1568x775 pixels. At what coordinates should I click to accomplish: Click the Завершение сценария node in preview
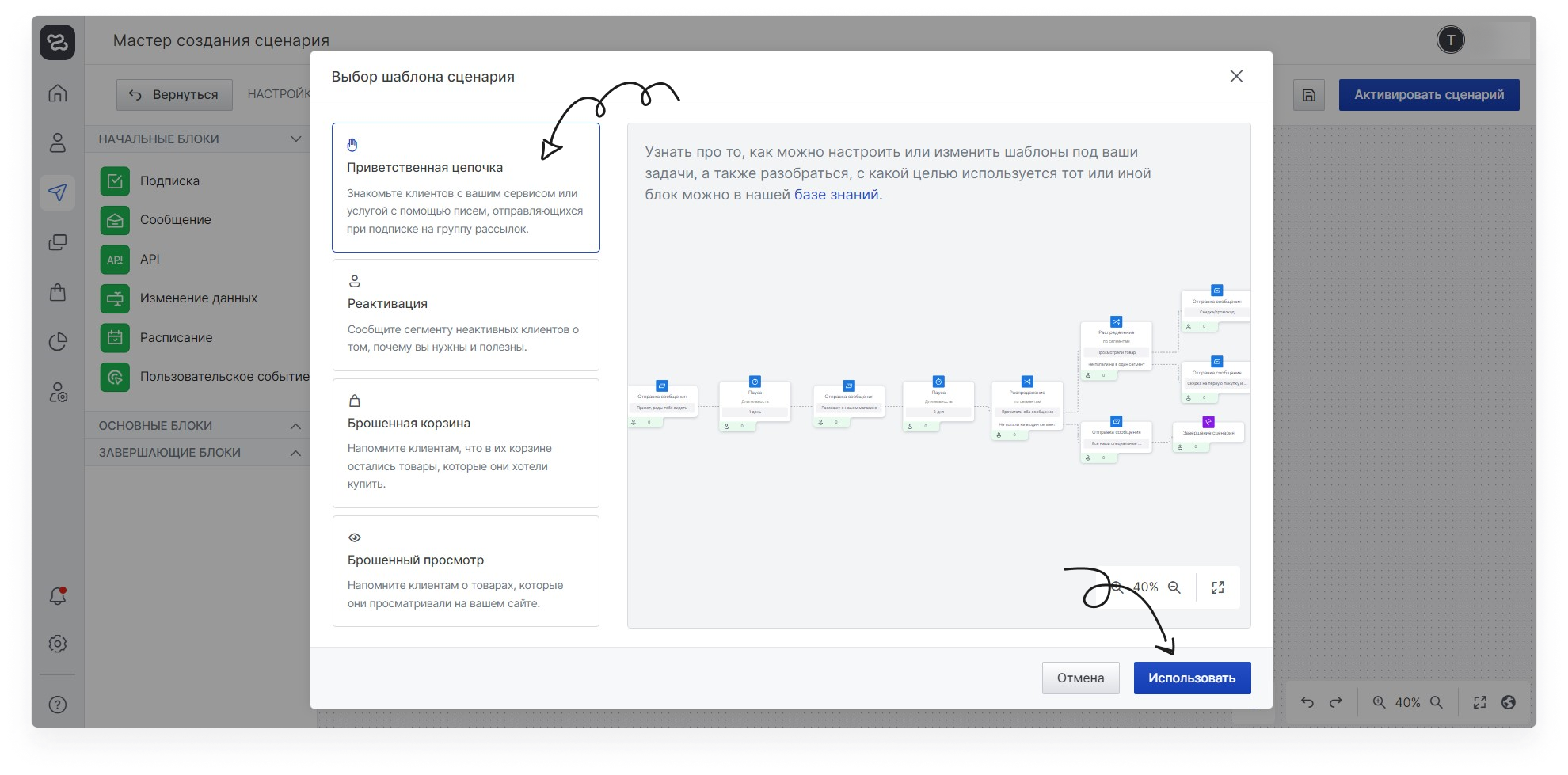[x=1208, y=434]
